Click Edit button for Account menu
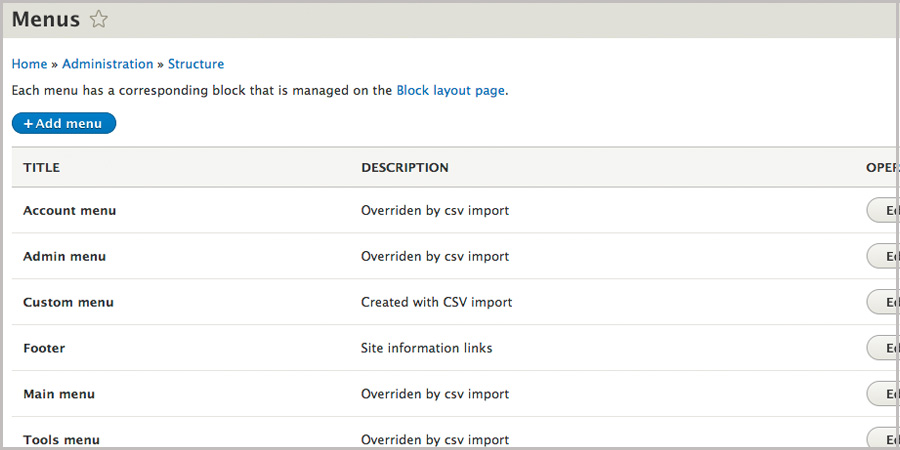The image size is (900, 450). click(x=882, y=210)
